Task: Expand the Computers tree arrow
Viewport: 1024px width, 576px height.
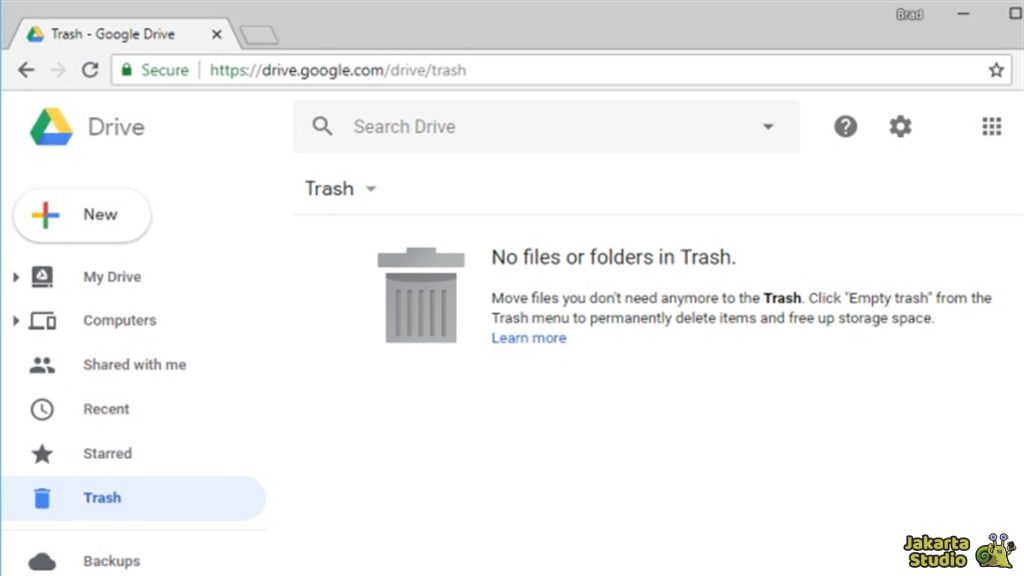Action: point(16,321)
